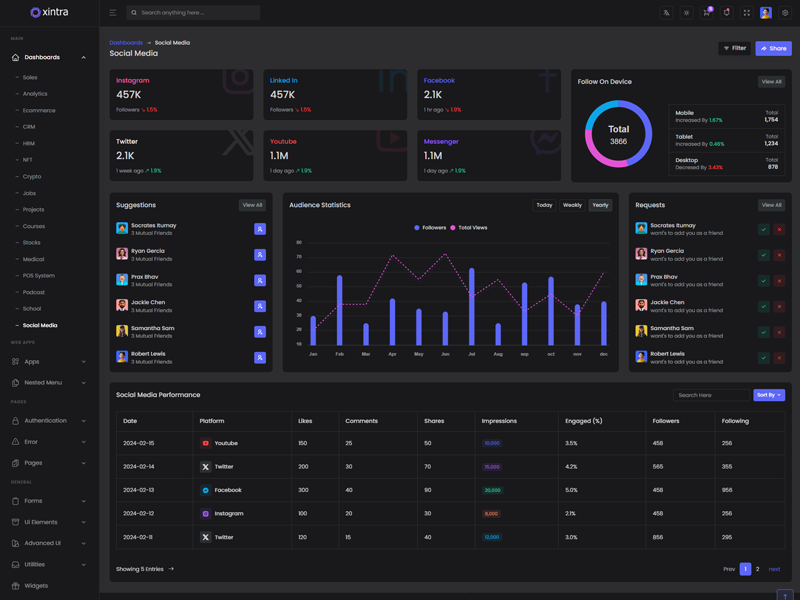Open the shopping cart icon
Screen dimensions: 800x600
[706, 13]
